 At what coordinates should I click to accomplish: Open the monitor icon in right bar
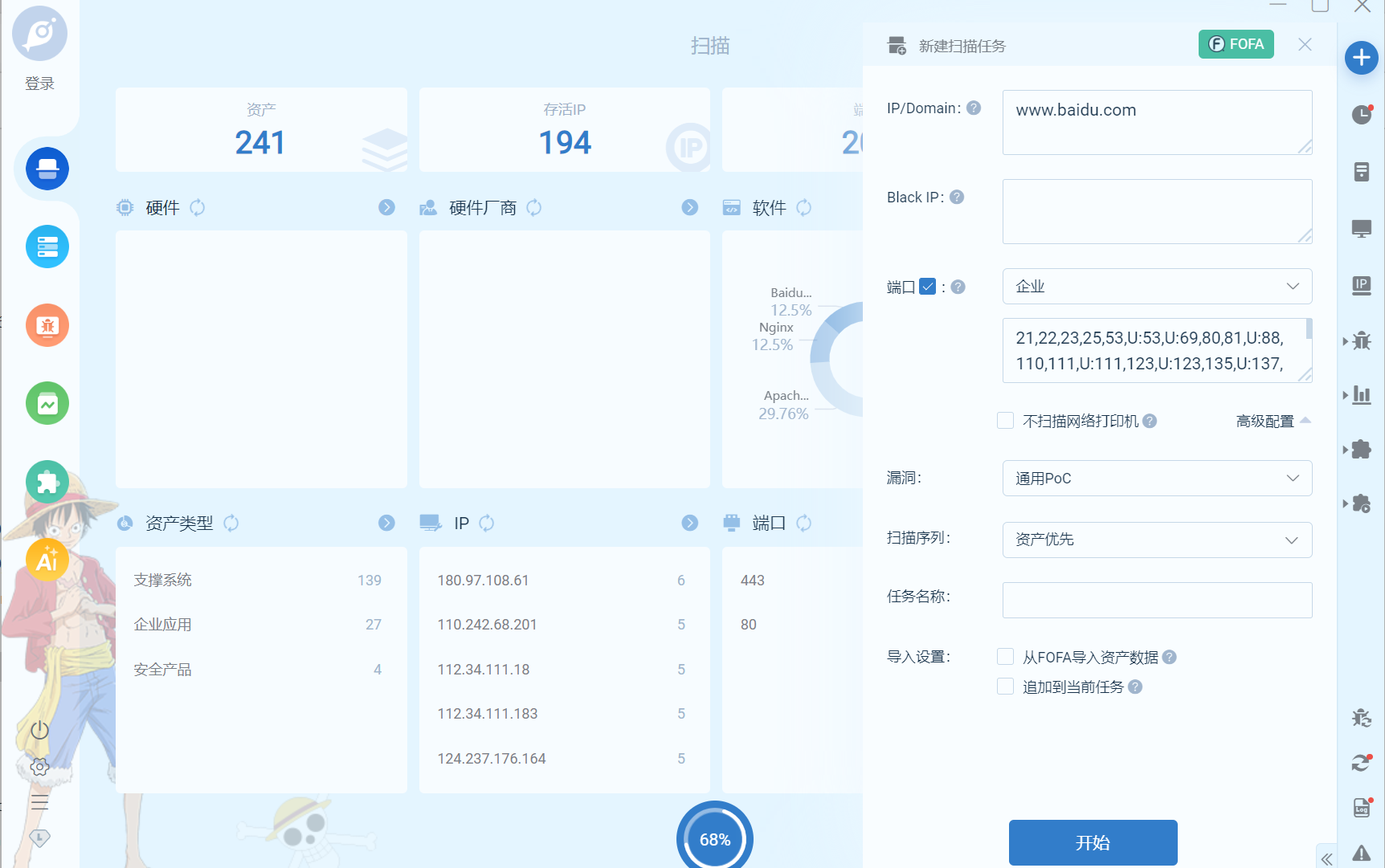click(x=1362, y=229)
